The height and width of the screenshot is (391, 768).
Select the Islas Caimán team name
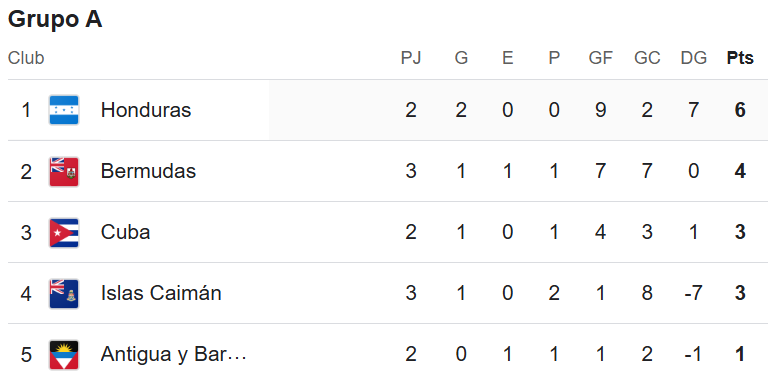click(x=161, y=293)
